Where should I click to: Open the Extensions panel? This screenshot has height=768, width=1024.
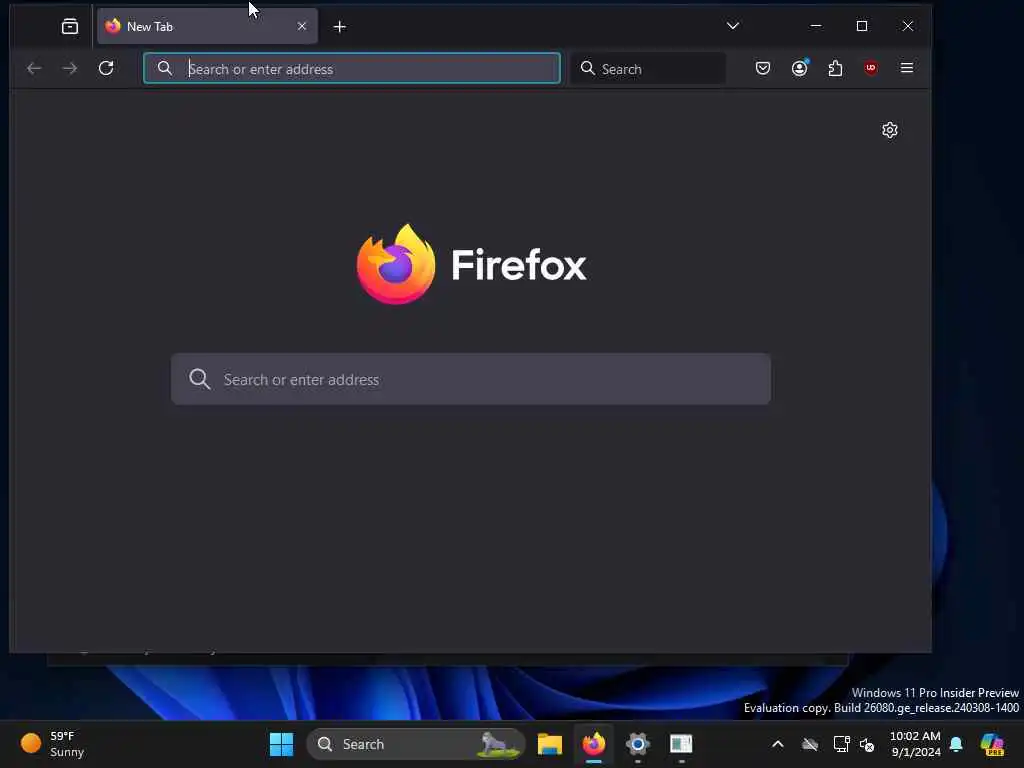(x=835, y=68)
